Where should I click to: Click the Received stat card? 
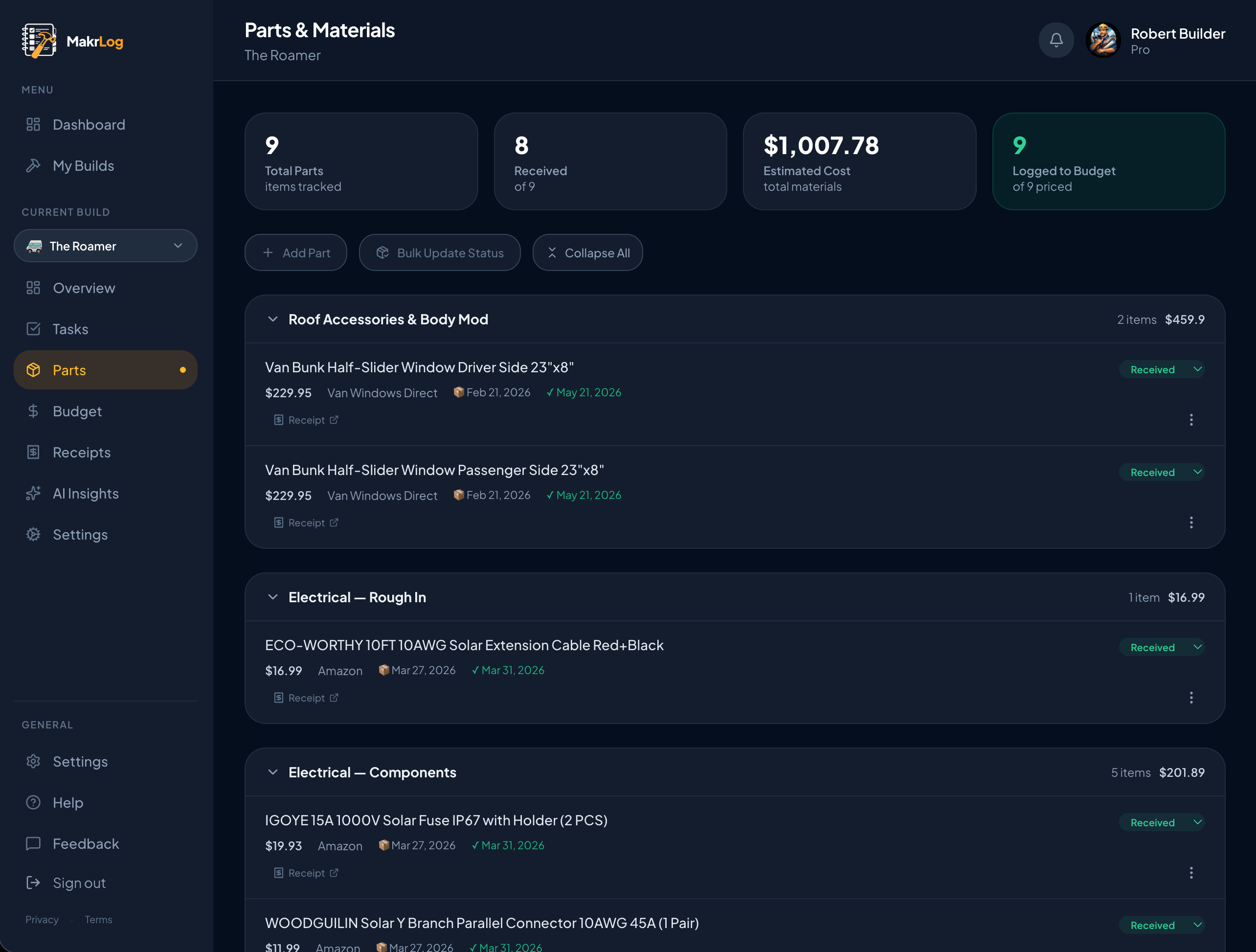pyautogui.click(x=610, y=161)
